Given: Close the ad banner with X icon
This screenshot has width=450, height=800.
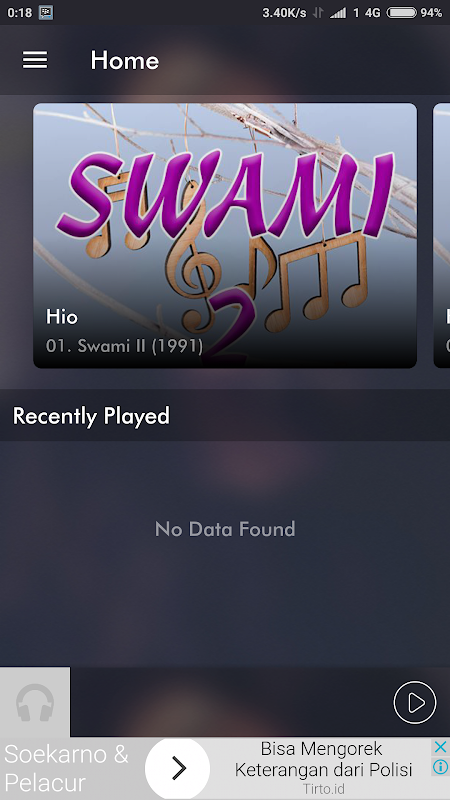Looking at the screenshot, I should click(440, 747).
